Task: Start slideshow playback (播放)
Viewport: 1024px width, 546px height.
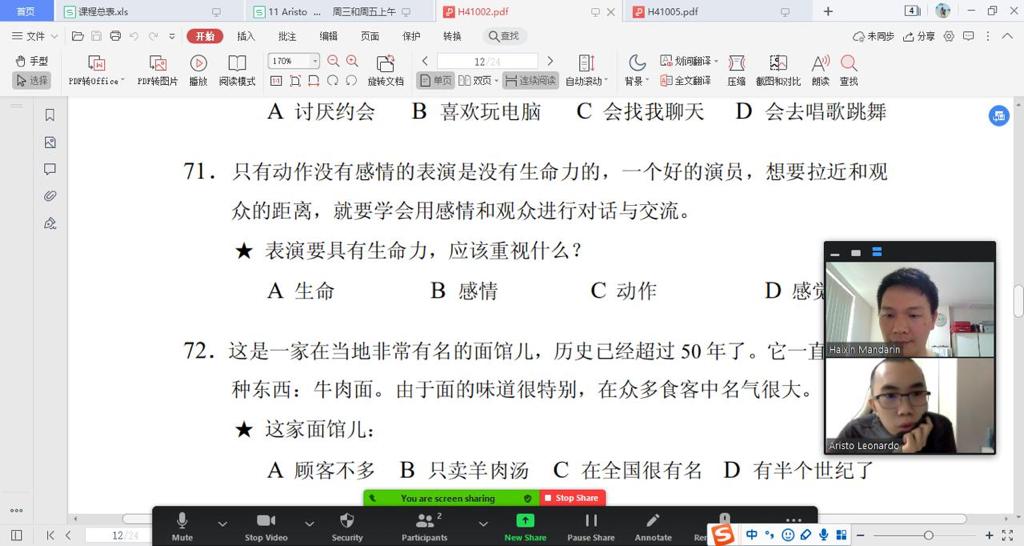Action: 199,71
